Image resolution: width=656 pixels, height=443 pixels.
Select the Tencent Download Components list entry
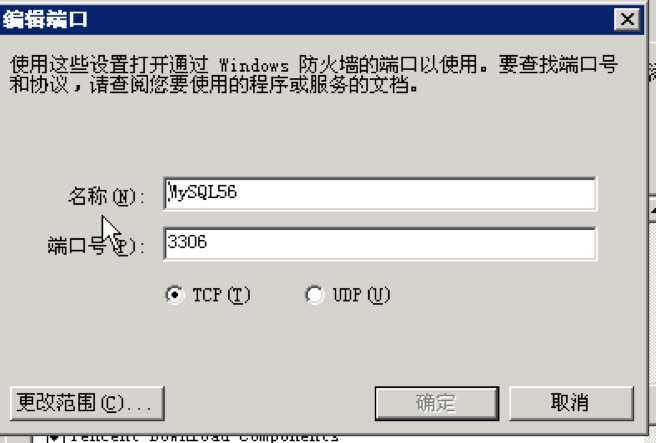[x=204, y=438]
